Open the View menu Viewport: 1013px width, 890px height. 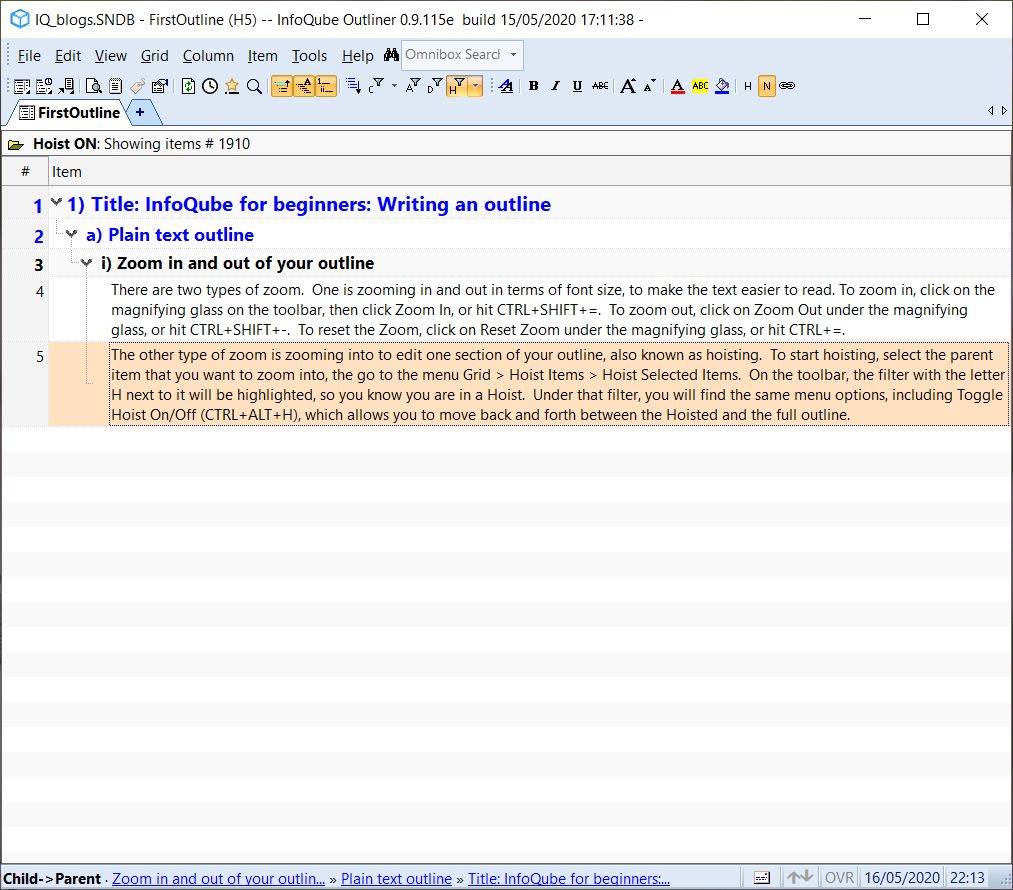110,56
